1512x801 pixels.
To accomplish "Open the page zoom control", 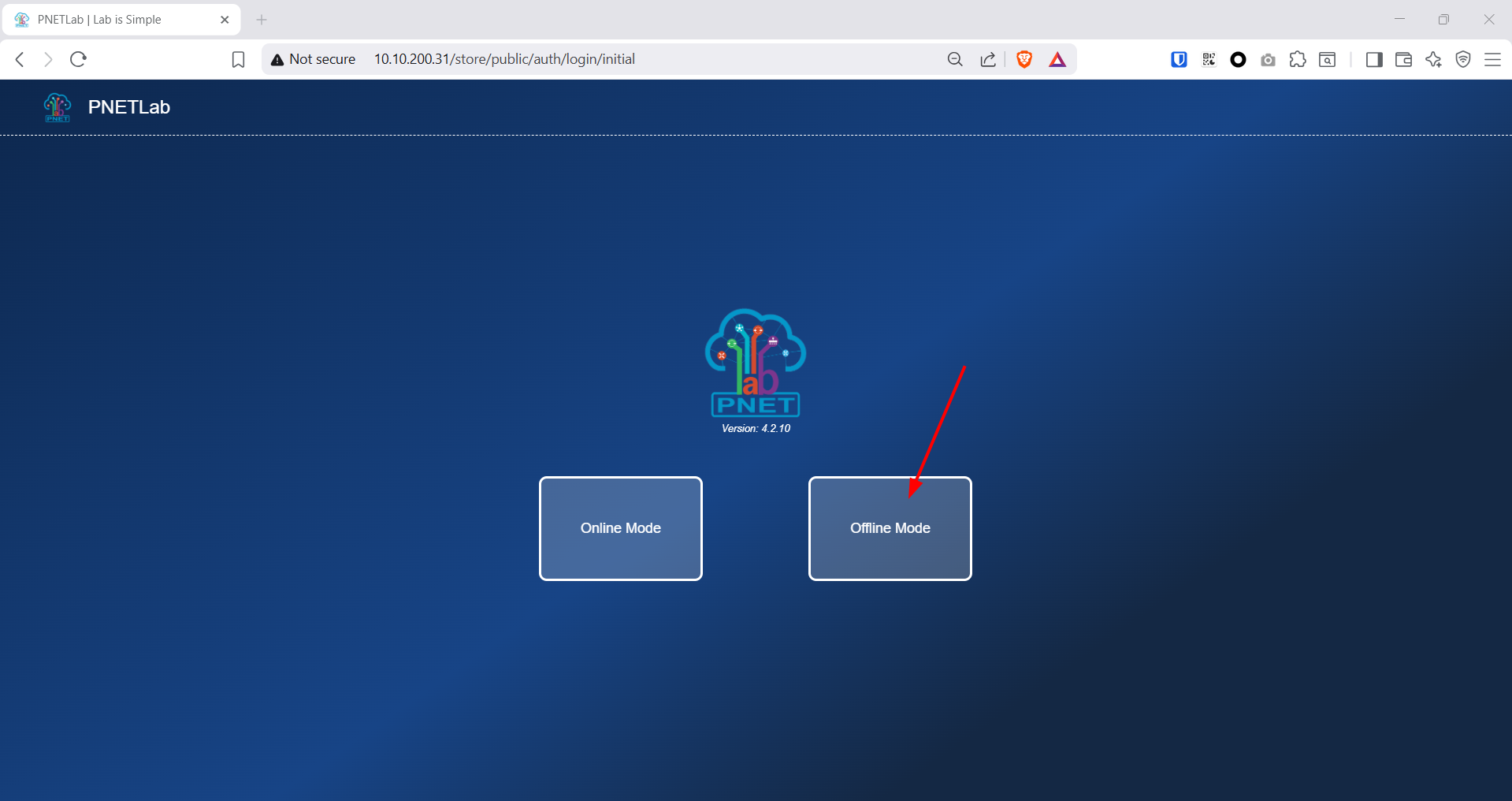I will [x=955, y=59].
